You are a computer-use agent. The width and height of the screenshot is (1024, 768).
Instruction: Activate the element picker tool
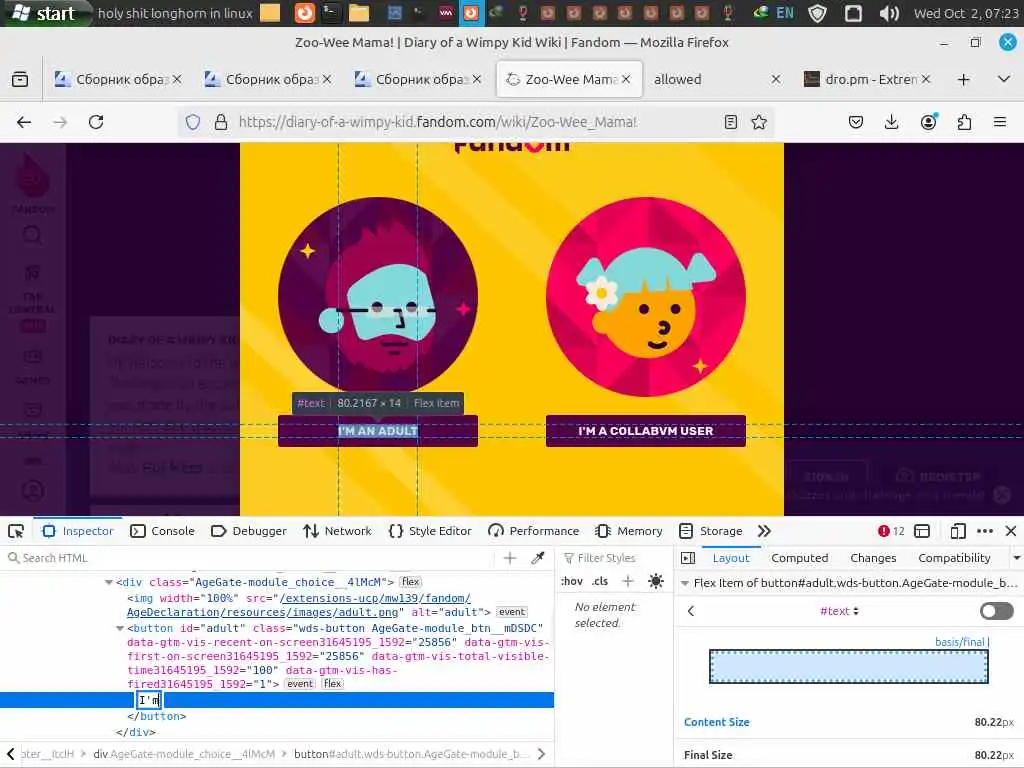[16, 531]
